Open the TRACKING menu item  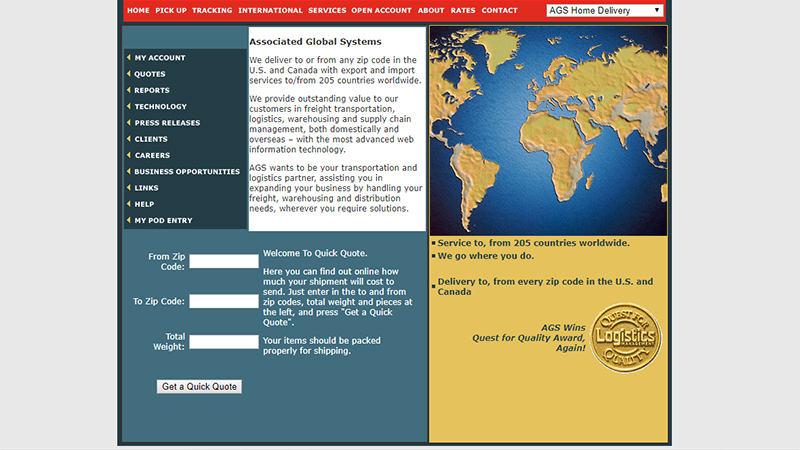coord(212,10)
